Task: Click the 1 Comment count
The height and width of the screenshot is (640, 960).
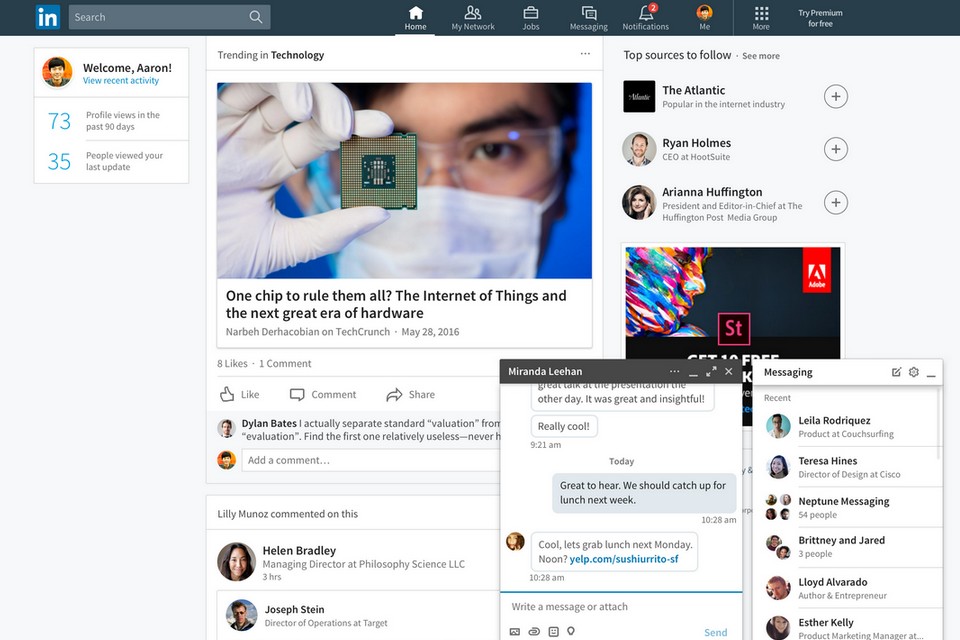Action: (x=285, y=363)
